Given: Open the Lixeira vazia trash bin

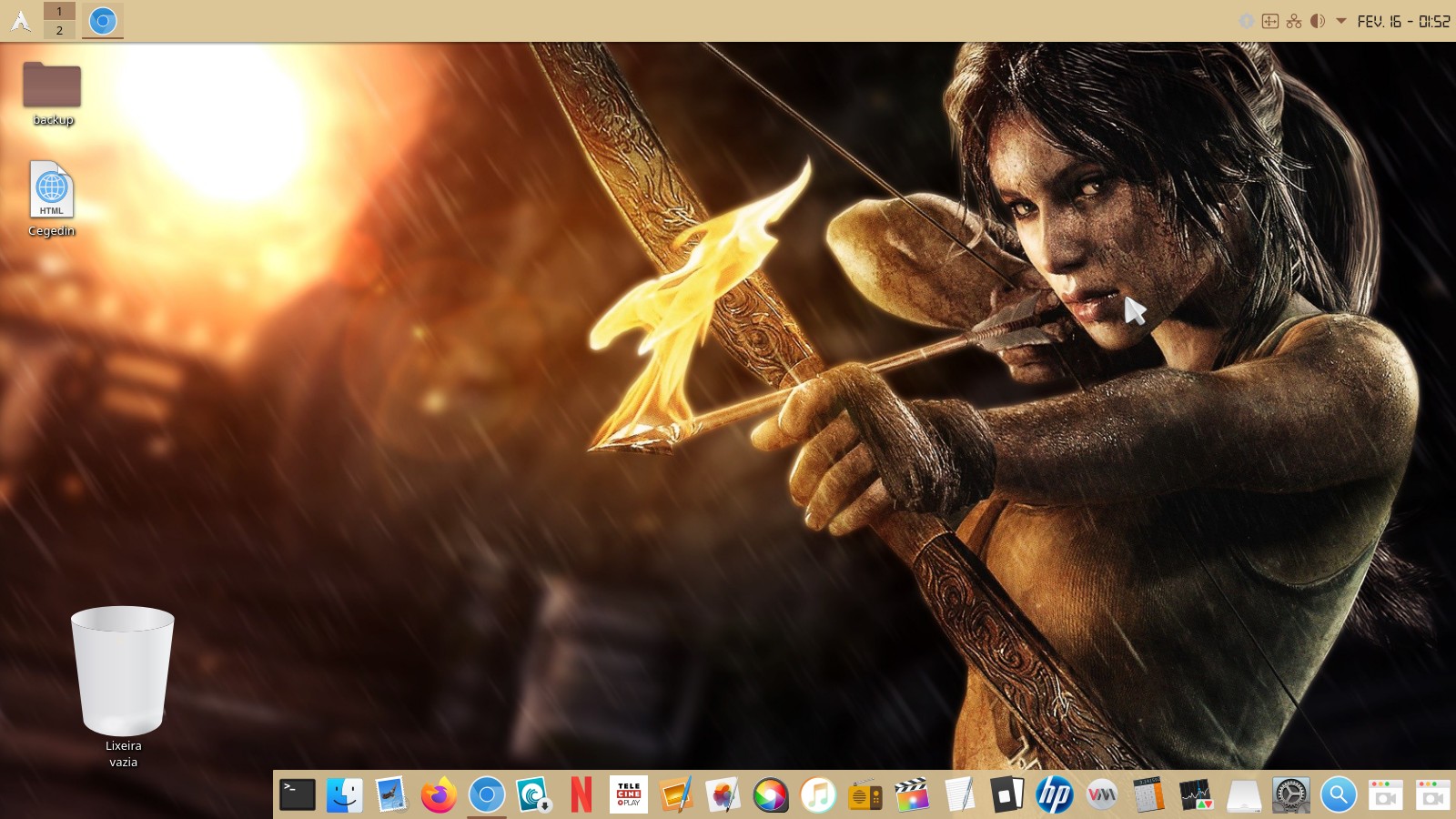Looking at the screenshot, I should click(x=123, y=687).
